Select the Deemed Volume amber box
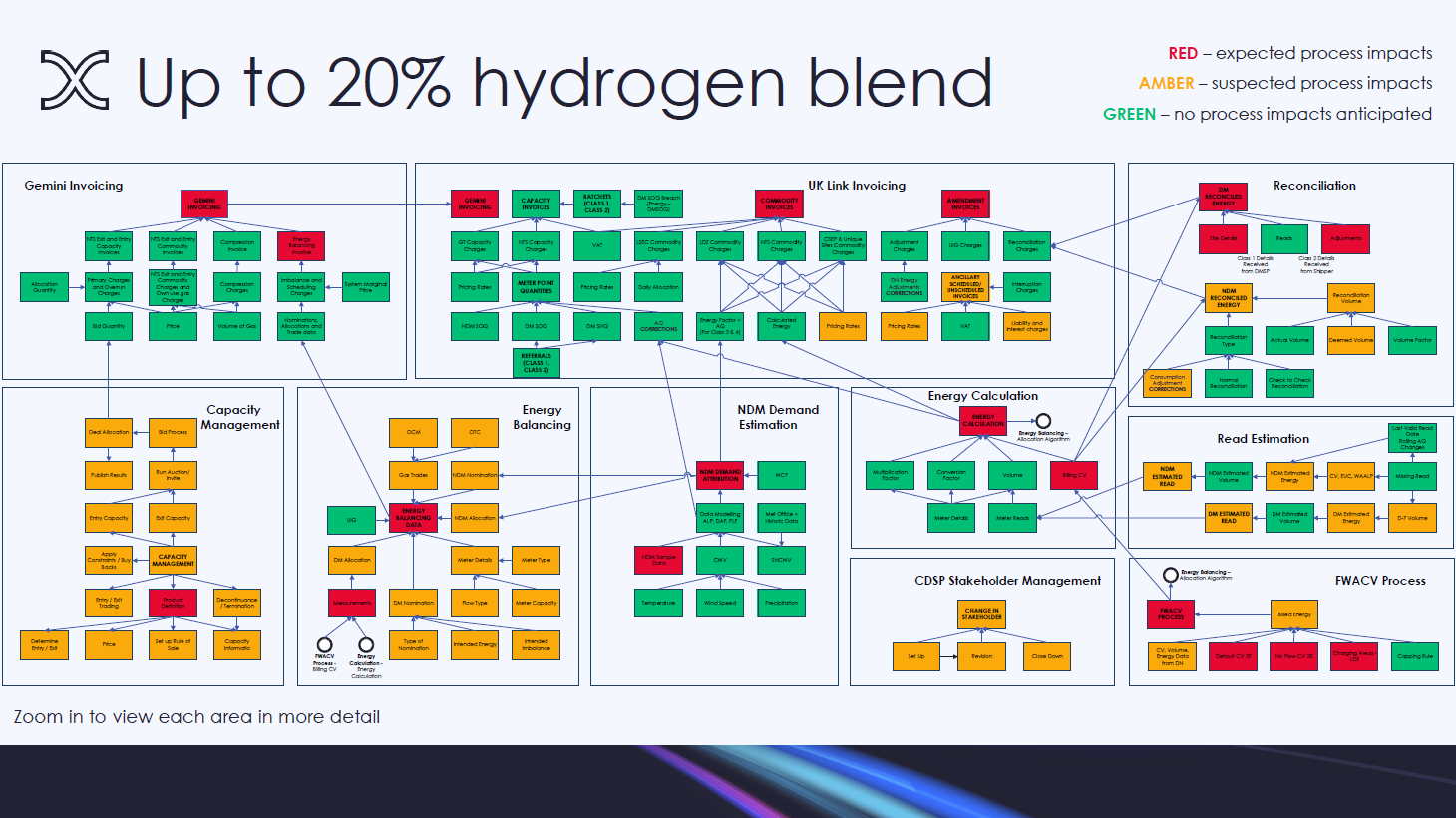 pos(1351,340)
